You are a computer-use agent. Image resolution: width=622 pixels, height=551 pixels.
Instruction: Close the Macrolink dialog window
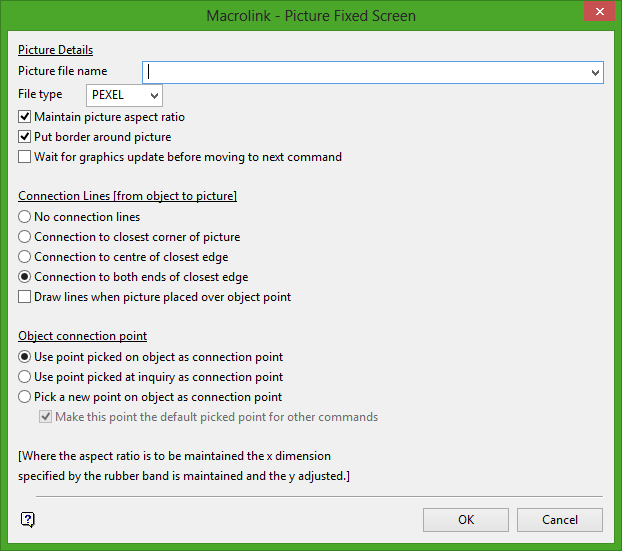(597, 15)
